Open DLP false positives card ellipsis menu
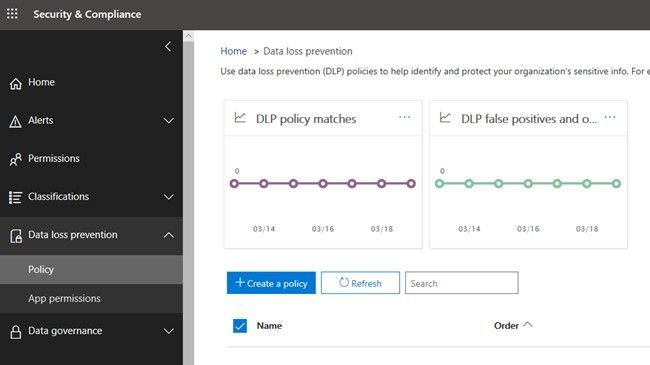Viewport: 650px width, 365px height. click(x=609, y=117)
